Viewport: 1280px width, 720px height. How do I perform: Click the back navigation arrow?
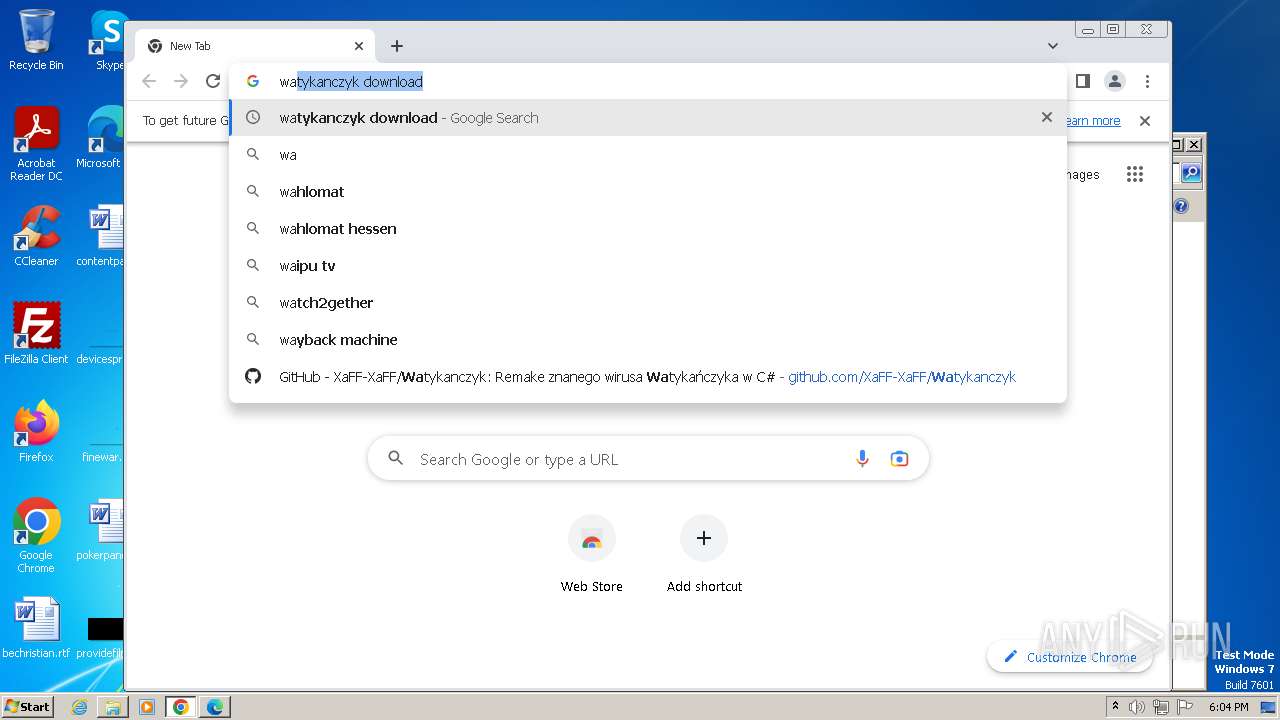149,81
